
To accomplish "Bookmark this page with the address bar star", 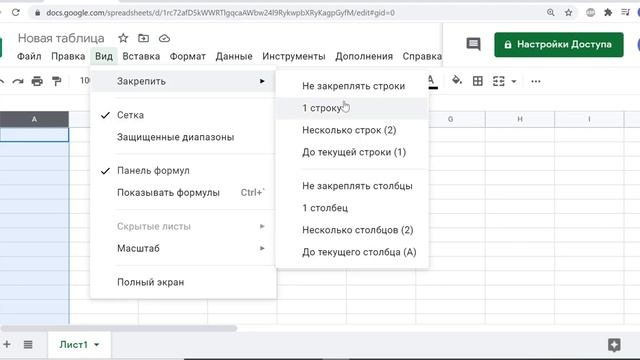I will pos(568,13).
